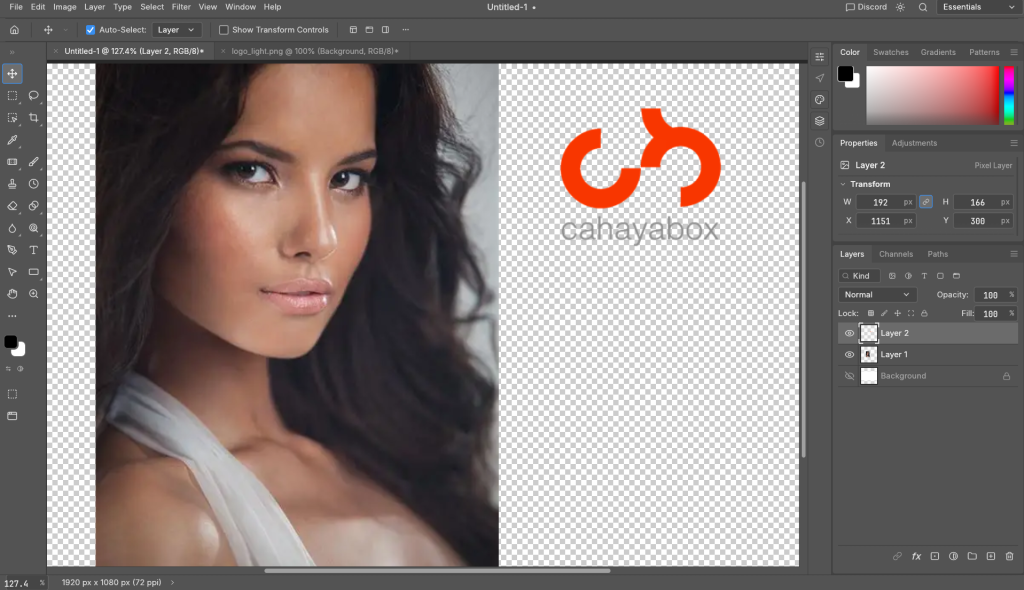
Task: Collapse the Transform section
Action: (843, 184)
